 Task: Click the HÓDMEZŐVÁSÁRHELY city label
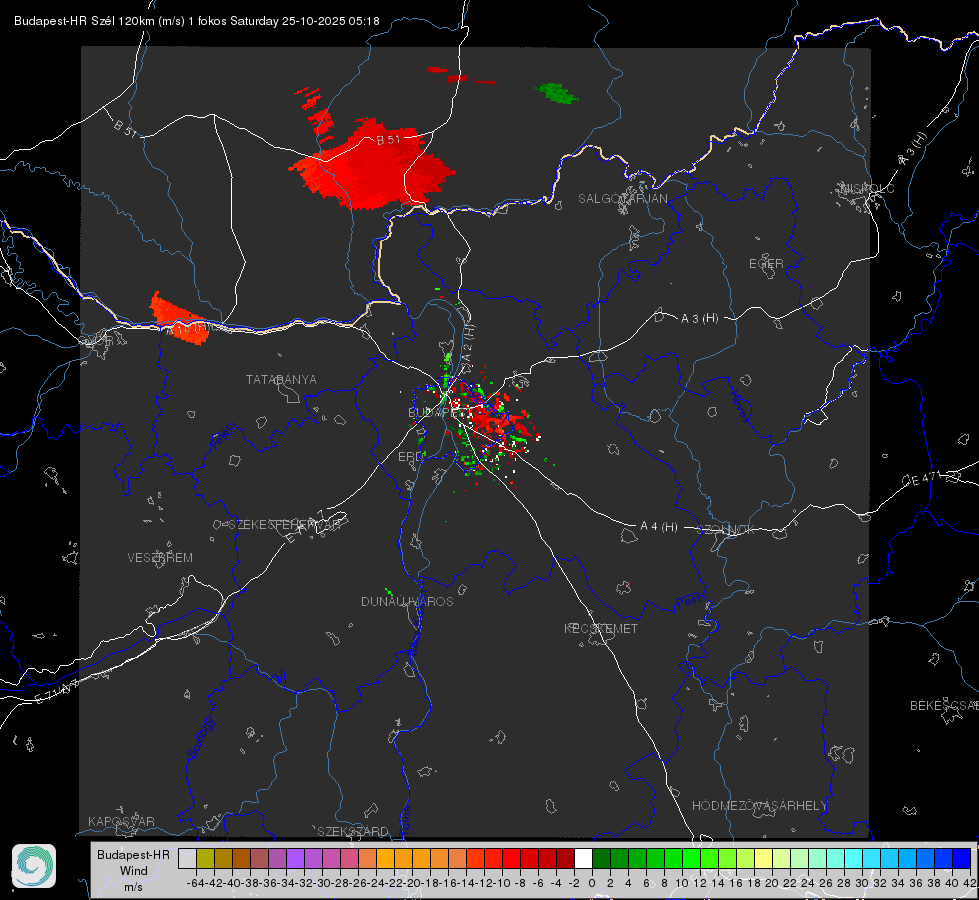pos(759,806)
